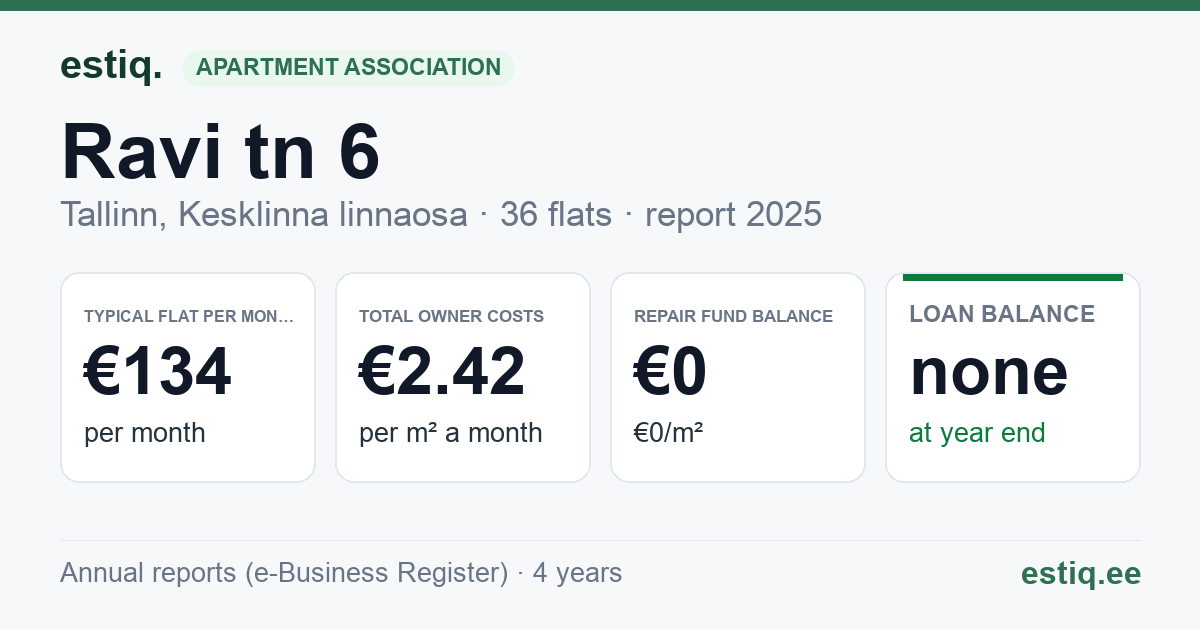Click the Tallinn, Kesklinna linnaosa subtitle
The width and height of the screenshot is (1200, 630).
[264, 214]
